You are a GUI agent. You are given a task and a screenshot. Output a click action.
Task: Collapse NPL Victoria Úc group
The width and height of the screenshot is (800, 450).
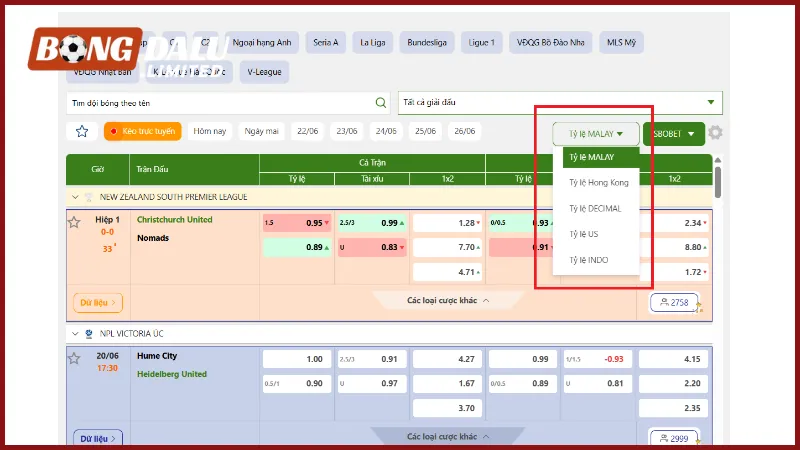pyautogui.click(x=75, y=334)
